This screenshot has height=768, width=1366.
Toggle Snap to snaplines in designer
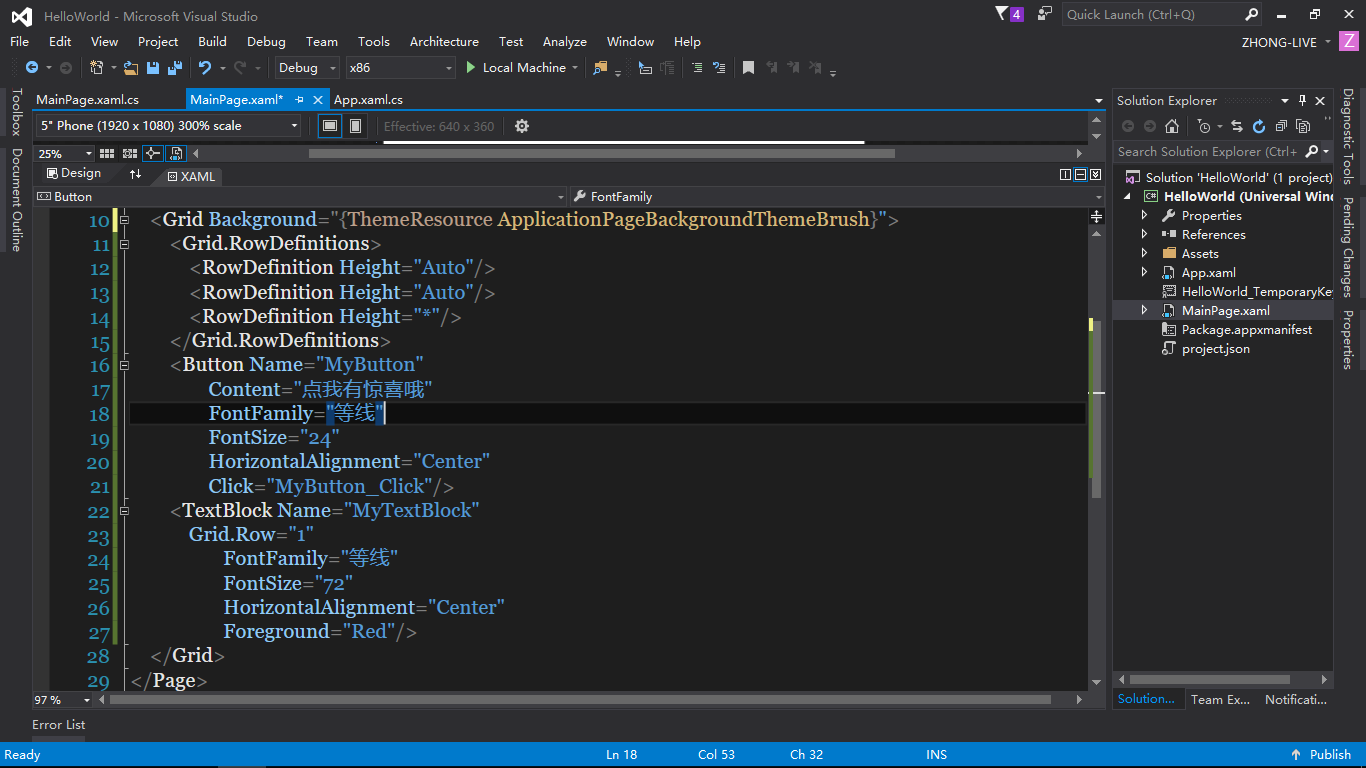pyautogui.click(x=152, y=153)
